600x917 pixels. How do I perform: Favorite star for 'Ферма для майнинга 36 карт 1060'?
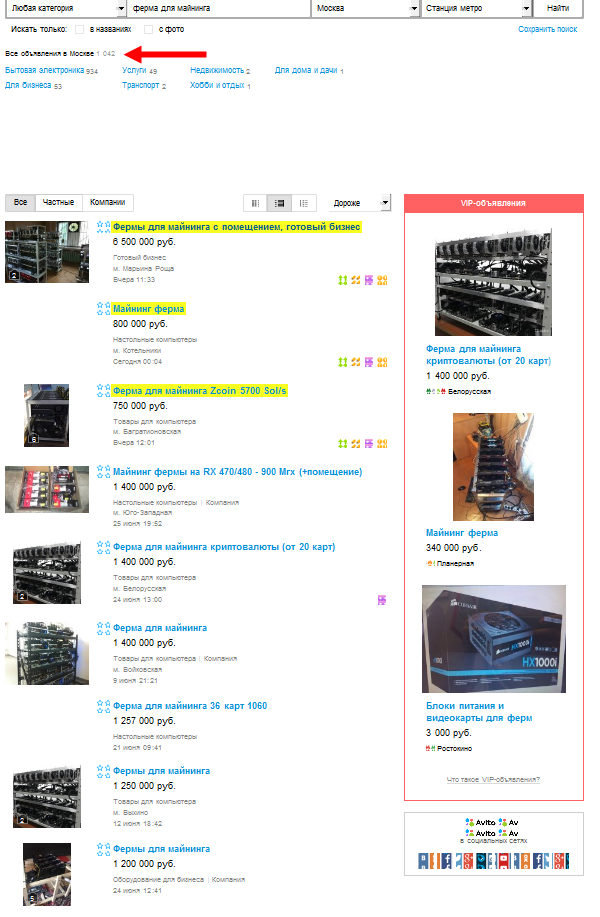pyautogui.click(x=103, y=706)
